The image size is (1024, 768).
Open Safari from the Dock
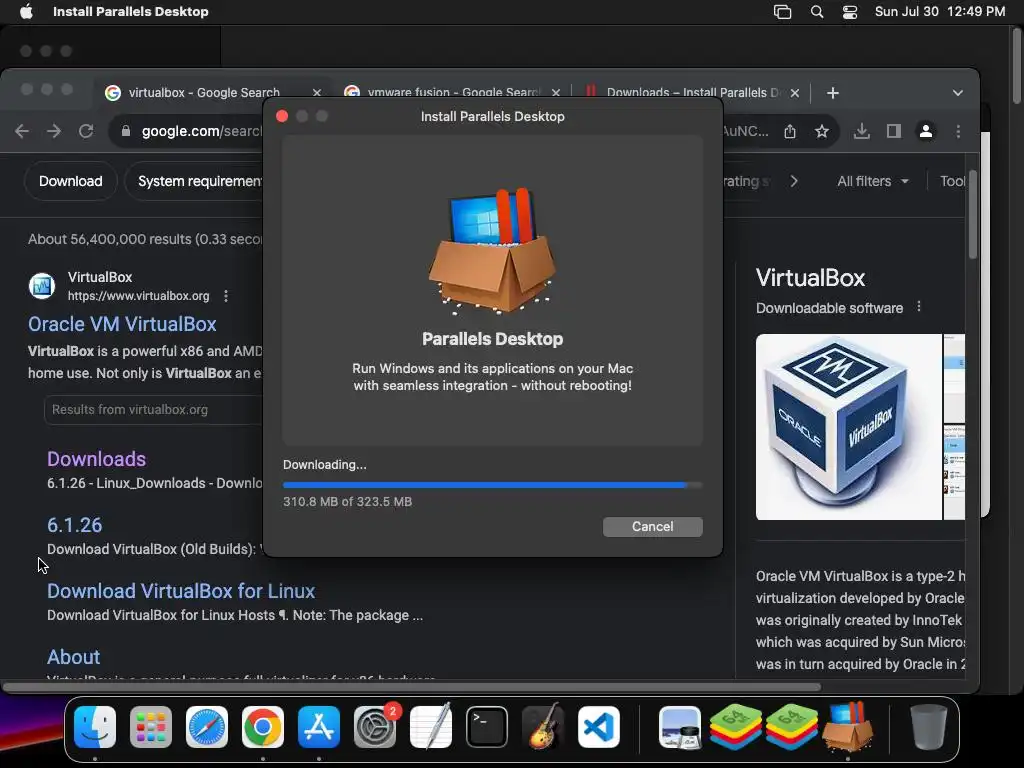(x=207, y=727)
